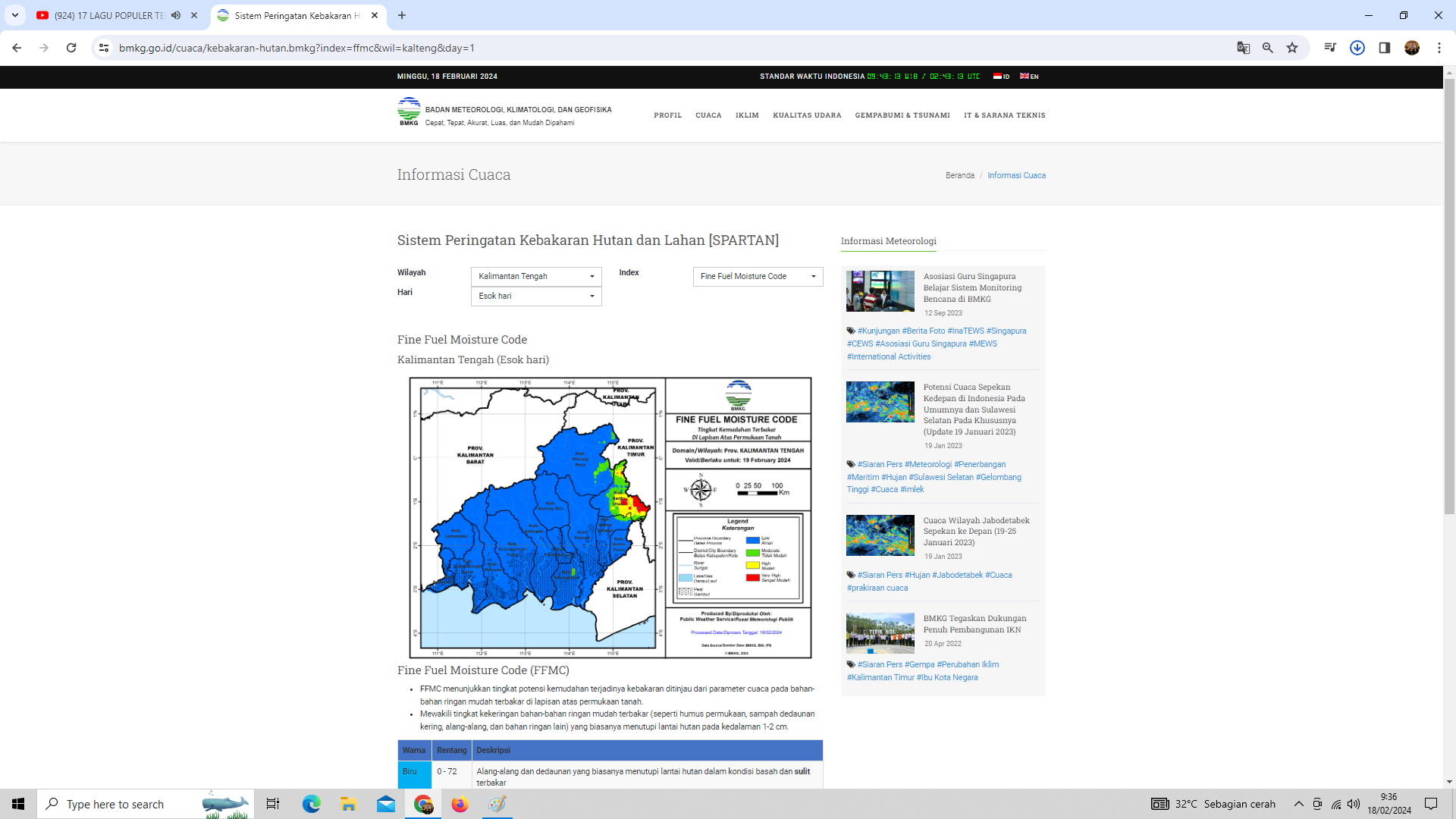Open Microsoft Edge from the taskbar
Screen dimensions: 1456x819
pos(311,804)
